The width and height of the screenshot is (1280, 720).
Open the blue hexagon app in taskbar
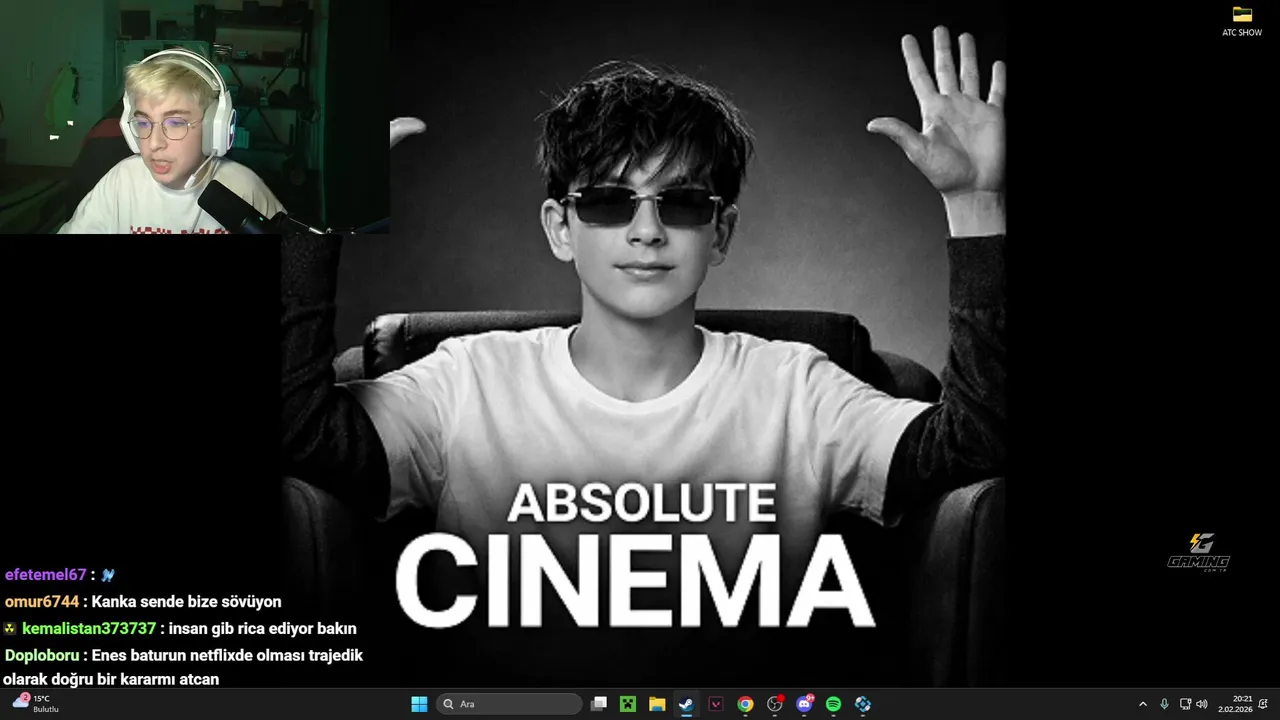tap(863, 704)
